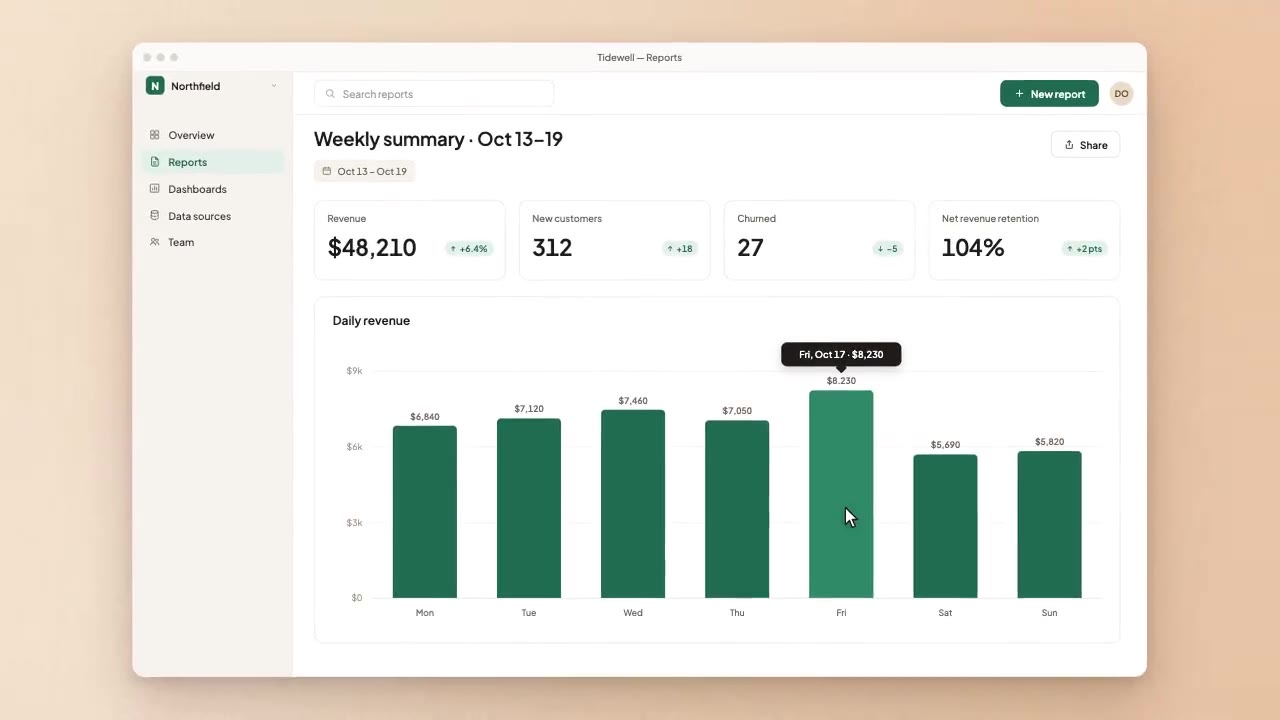Click the green Northfield N logo
The height and width of the screenshot is (720, 1280).
[155, 86]
